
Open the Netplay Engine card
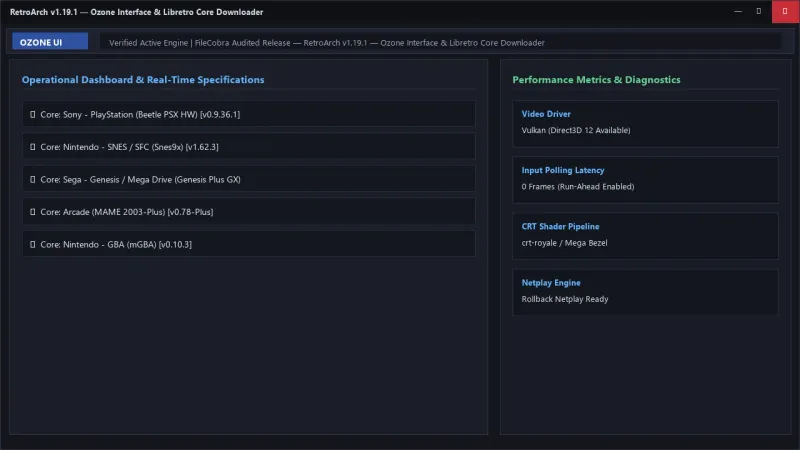[x=645, y=292]
